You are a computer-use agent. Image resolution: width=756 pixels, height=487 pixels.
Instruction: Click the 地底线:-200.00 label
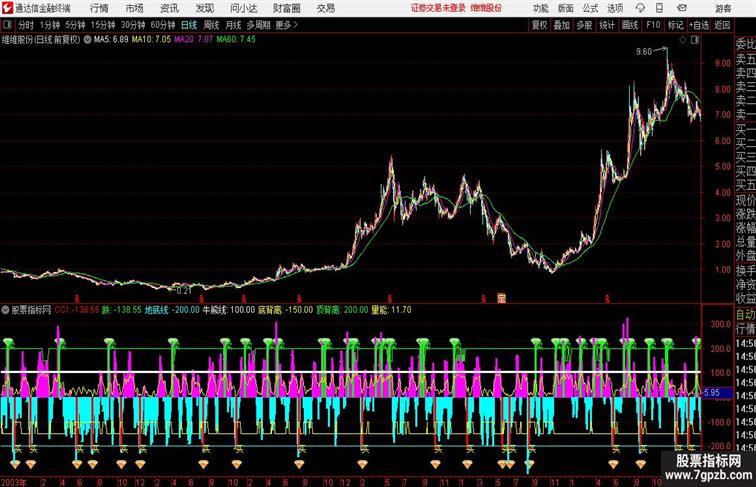pos(172,310)
